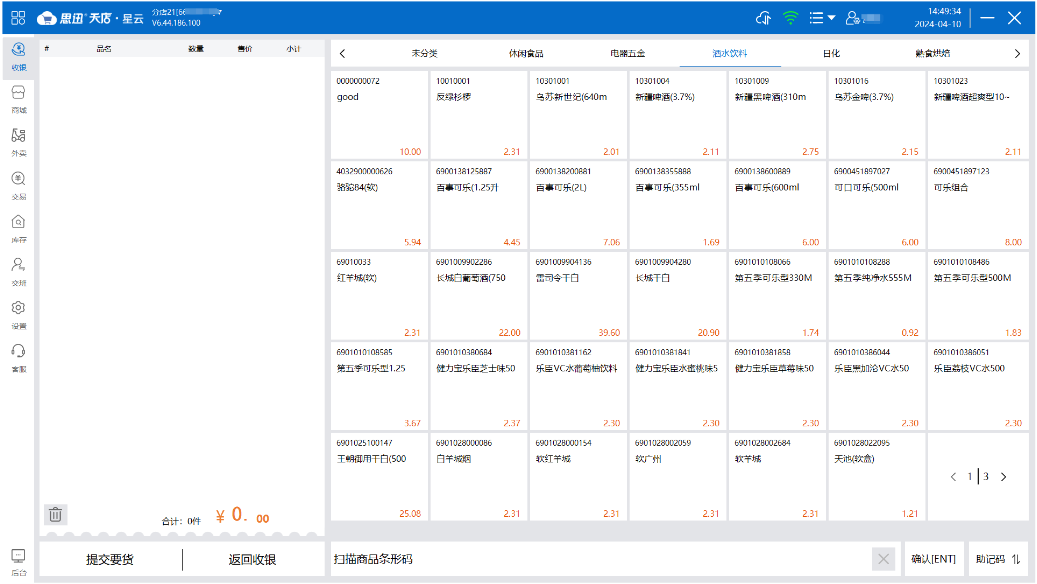The image size is (1037, 584).
Task: Open the 交班 shift handover sidebar icon
Action: click(19, 272)
